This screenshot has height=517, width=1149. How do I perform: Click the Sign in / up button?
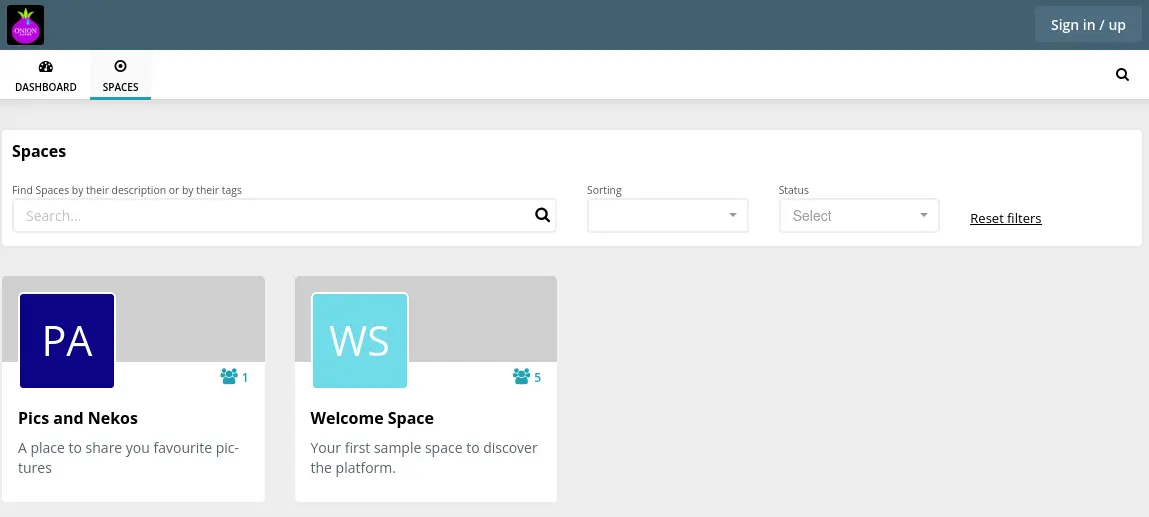coord(1087,25)
